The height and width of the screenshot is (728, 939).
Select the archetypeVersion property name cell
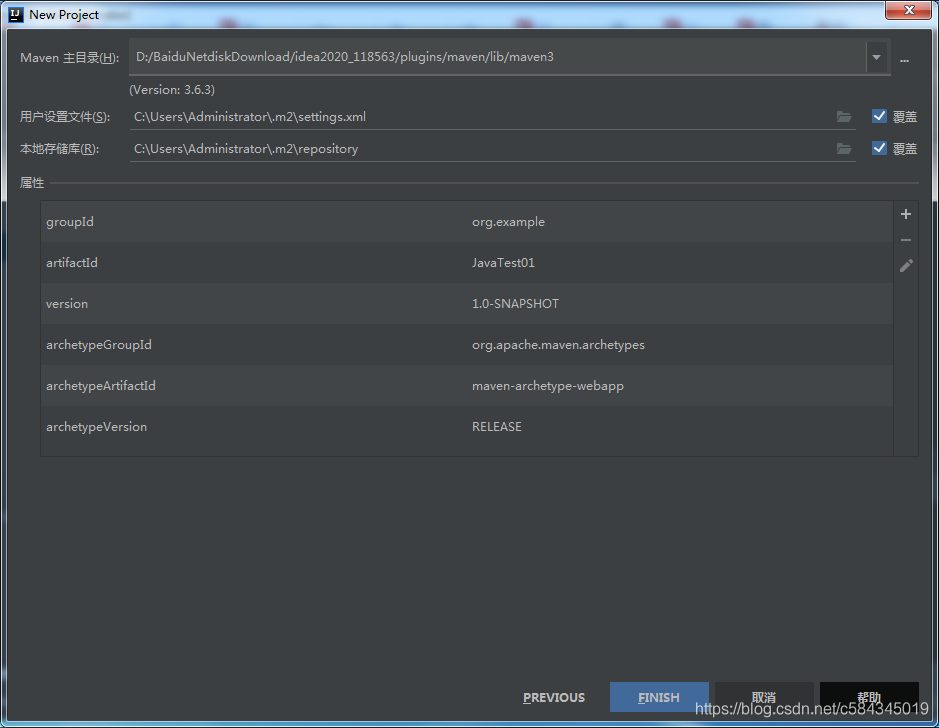tap(254, 427)
